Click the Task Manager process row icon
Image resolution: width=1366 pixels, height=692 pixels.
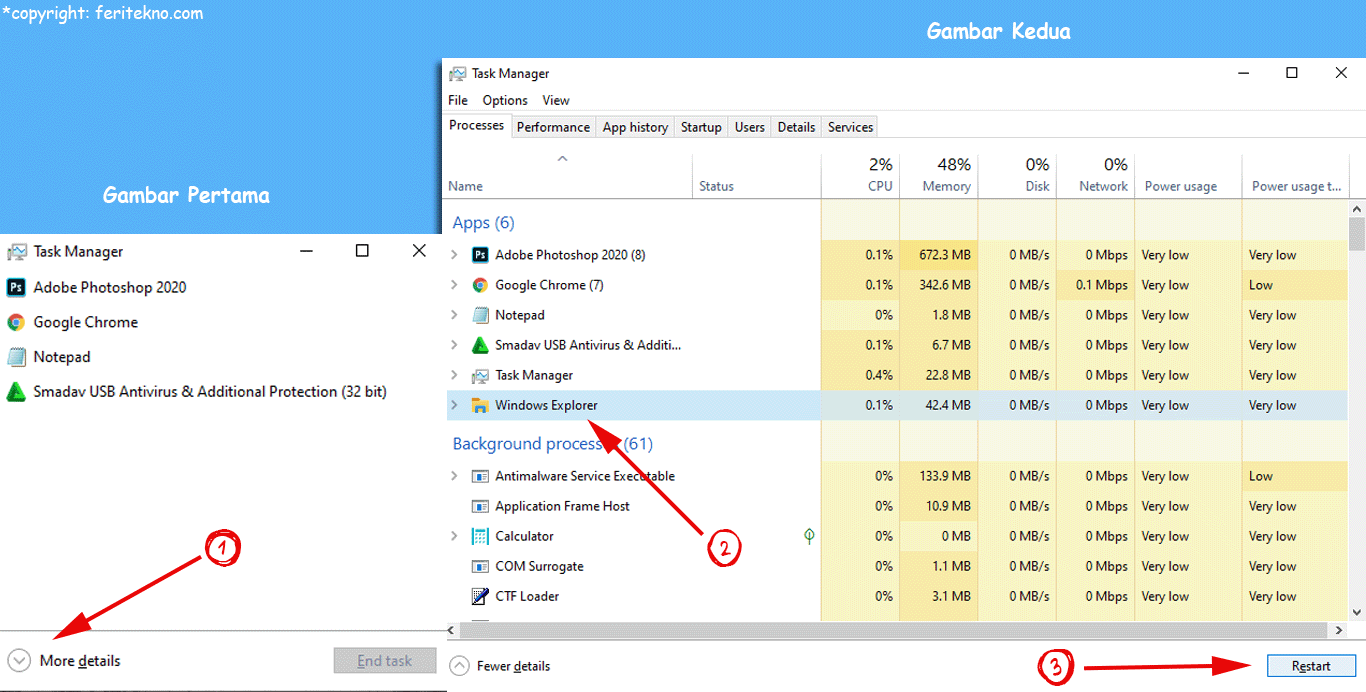pos(480,375)
